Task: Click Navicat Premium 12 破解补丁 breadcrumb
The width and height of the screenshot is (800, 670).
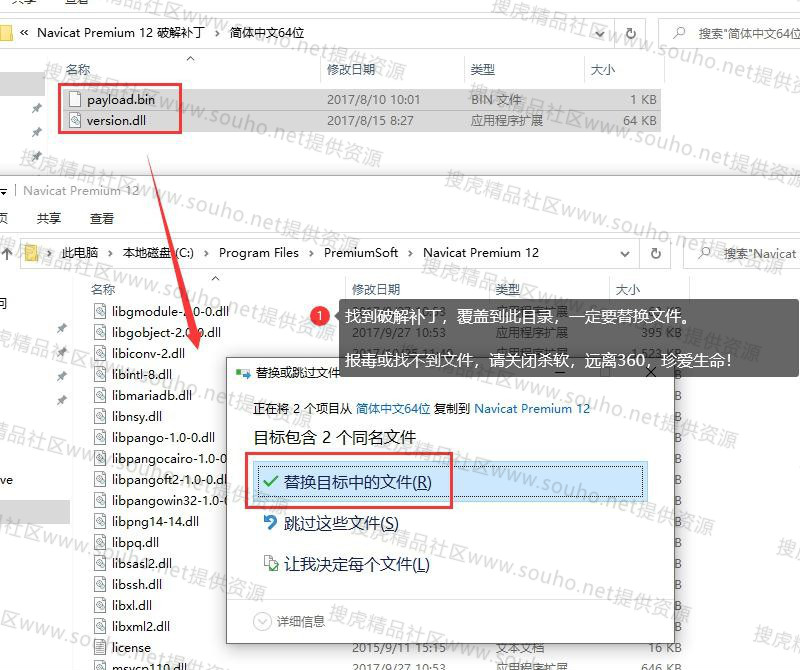Action: [x=120, y=33]
